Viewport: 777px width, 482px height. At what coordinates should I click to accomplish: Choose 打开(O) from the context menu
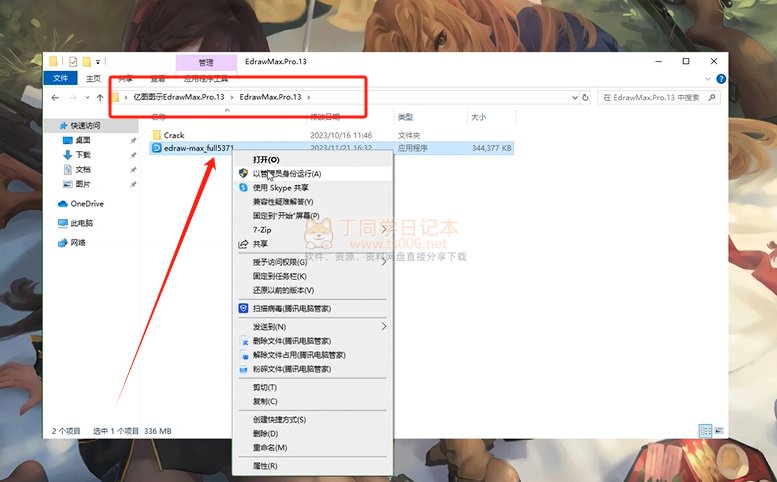pos(313,160)
